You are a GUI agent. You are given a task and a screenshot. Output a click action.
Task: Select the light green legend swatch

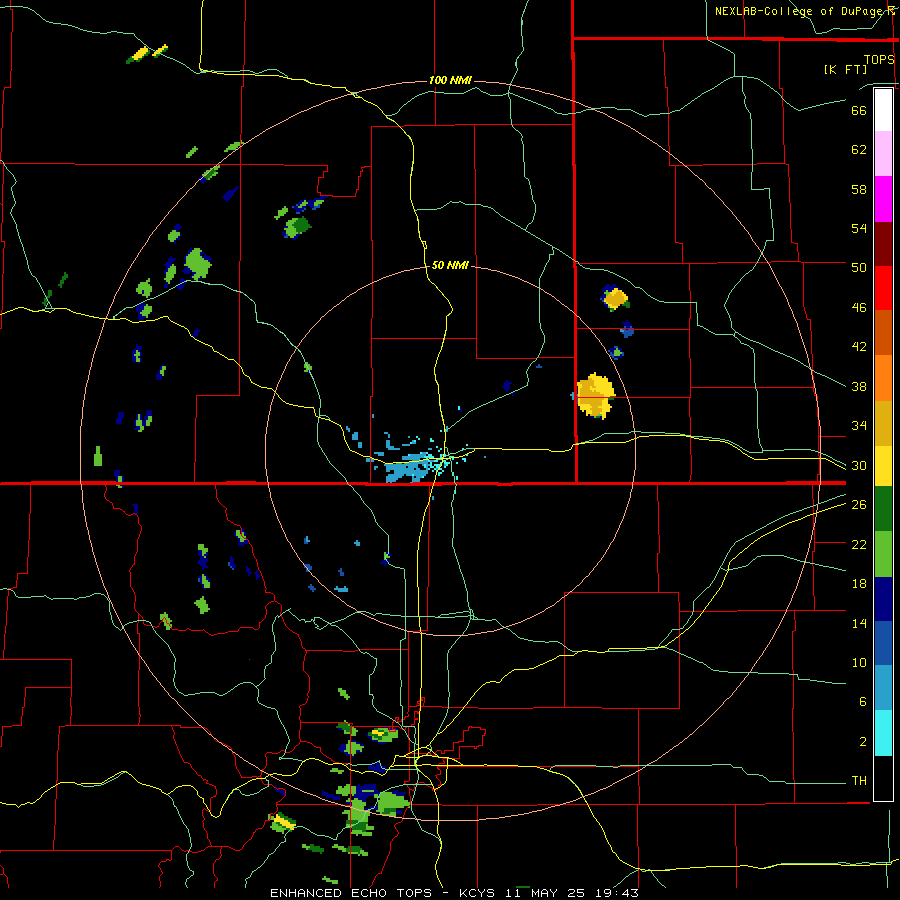point(883,554)
